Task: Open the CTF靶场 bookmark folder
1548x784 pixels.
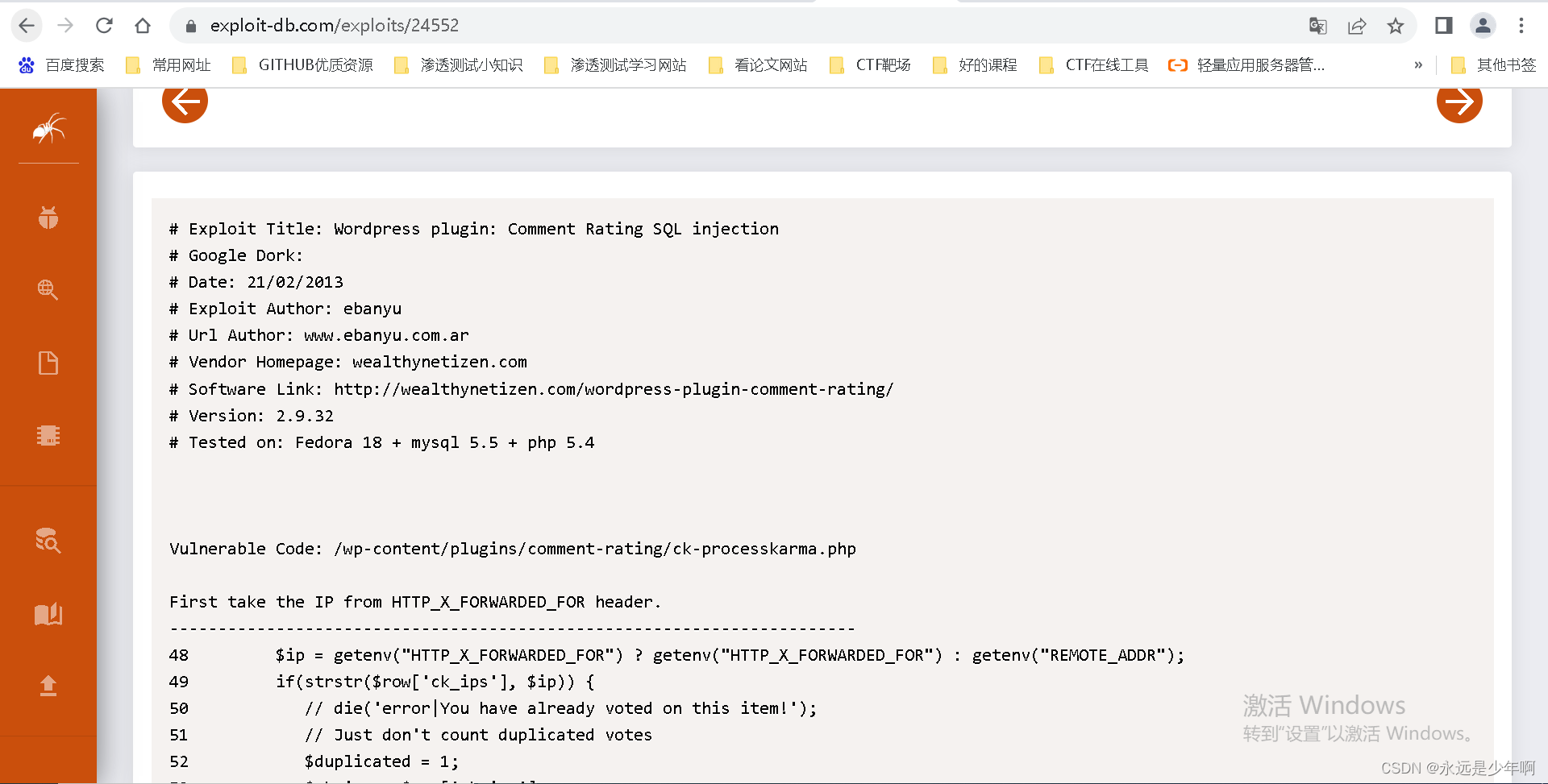Action: tap(870, 65)
